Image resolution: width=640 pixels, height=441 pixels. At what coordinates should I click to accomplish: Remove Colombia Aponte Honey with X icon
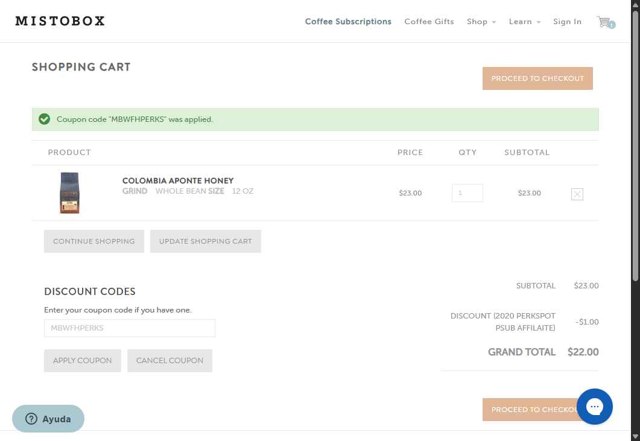tap(577, 194)
